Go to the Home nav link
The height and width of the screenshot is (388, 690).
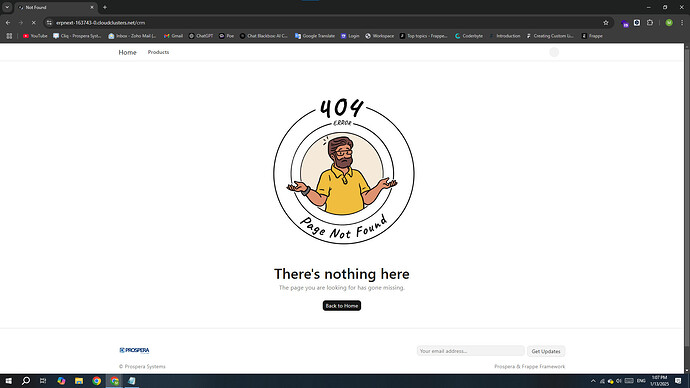pyautogui.click(x=128, y=52)
